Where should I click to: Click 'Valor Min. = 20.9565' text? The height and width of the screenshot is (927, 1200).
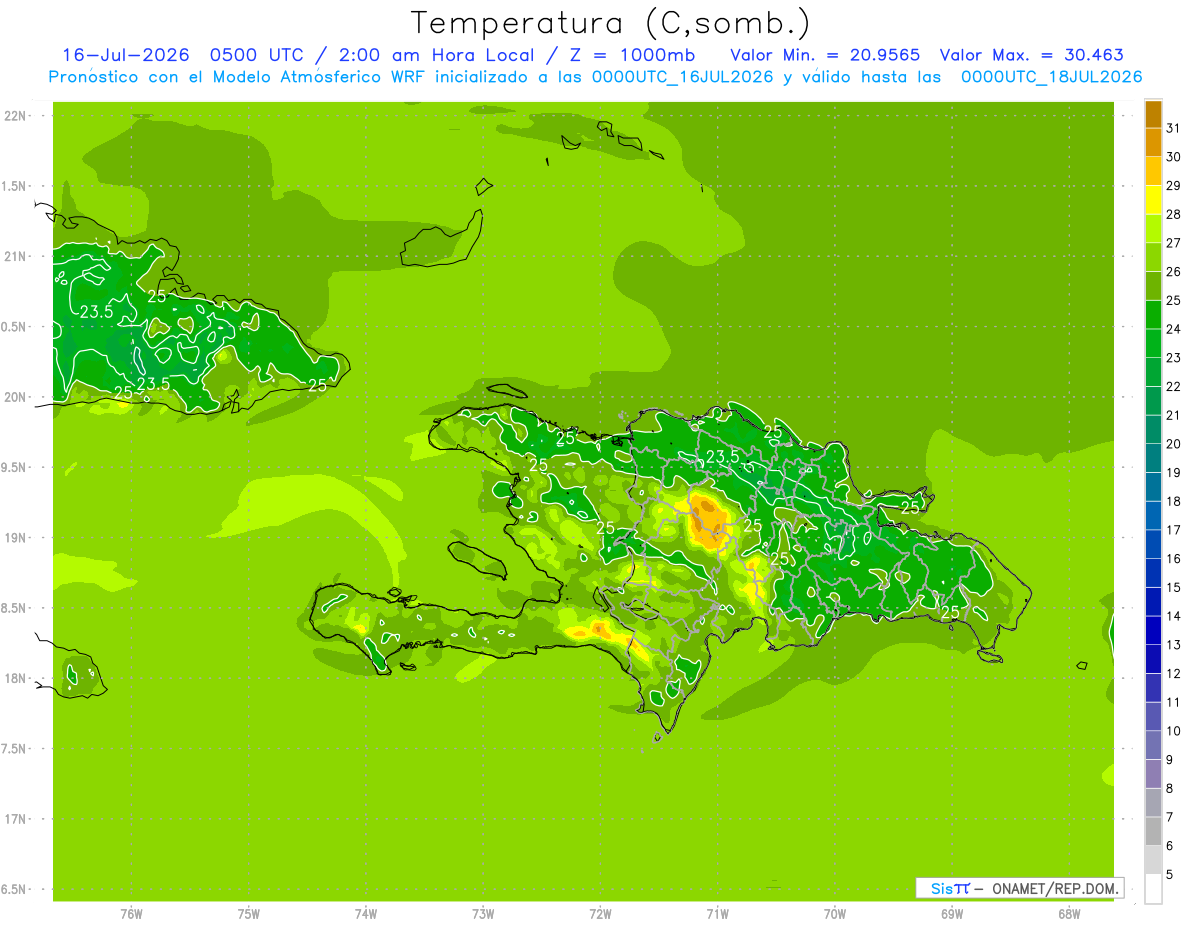click(x=825, y=55)
